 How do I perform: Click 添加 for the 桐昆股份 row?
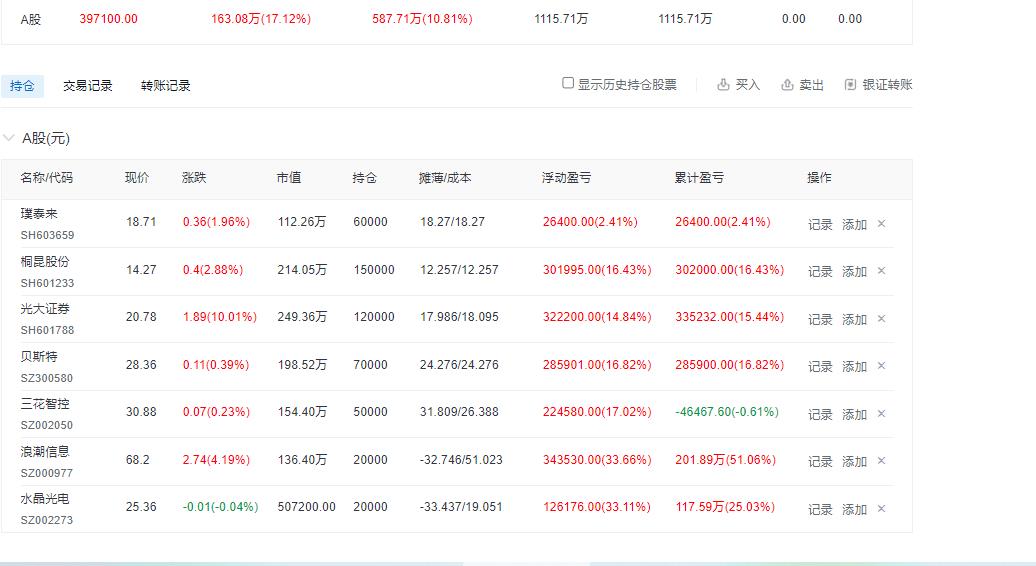point(854,271)
